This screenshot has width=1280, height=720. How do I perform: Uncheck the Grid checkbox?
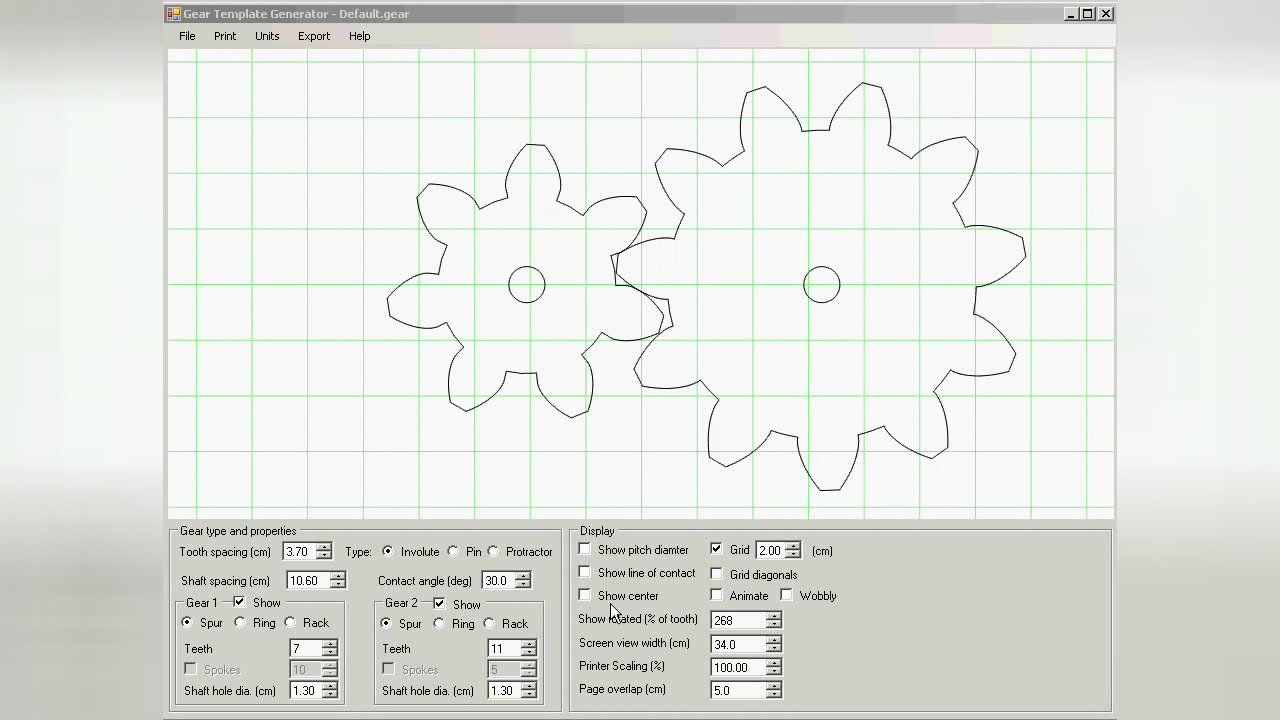716,549
